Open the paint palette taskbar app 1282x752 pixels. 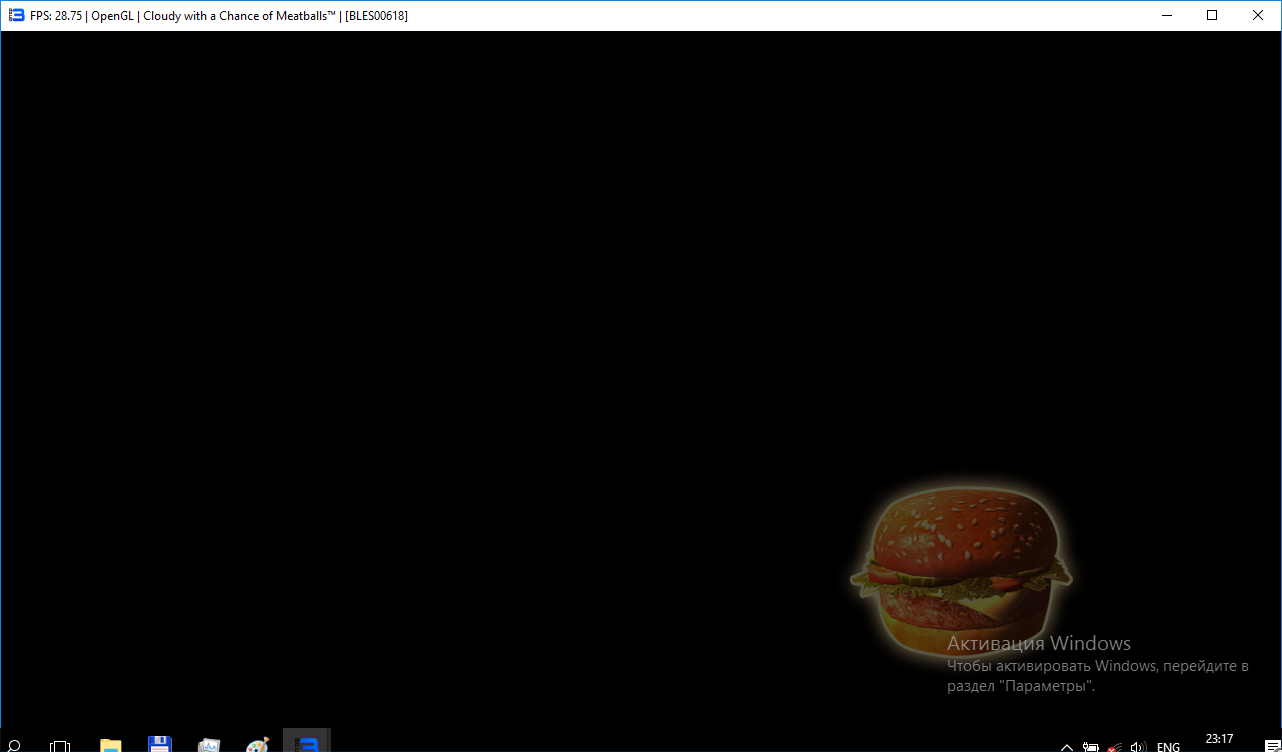(257, 745)
